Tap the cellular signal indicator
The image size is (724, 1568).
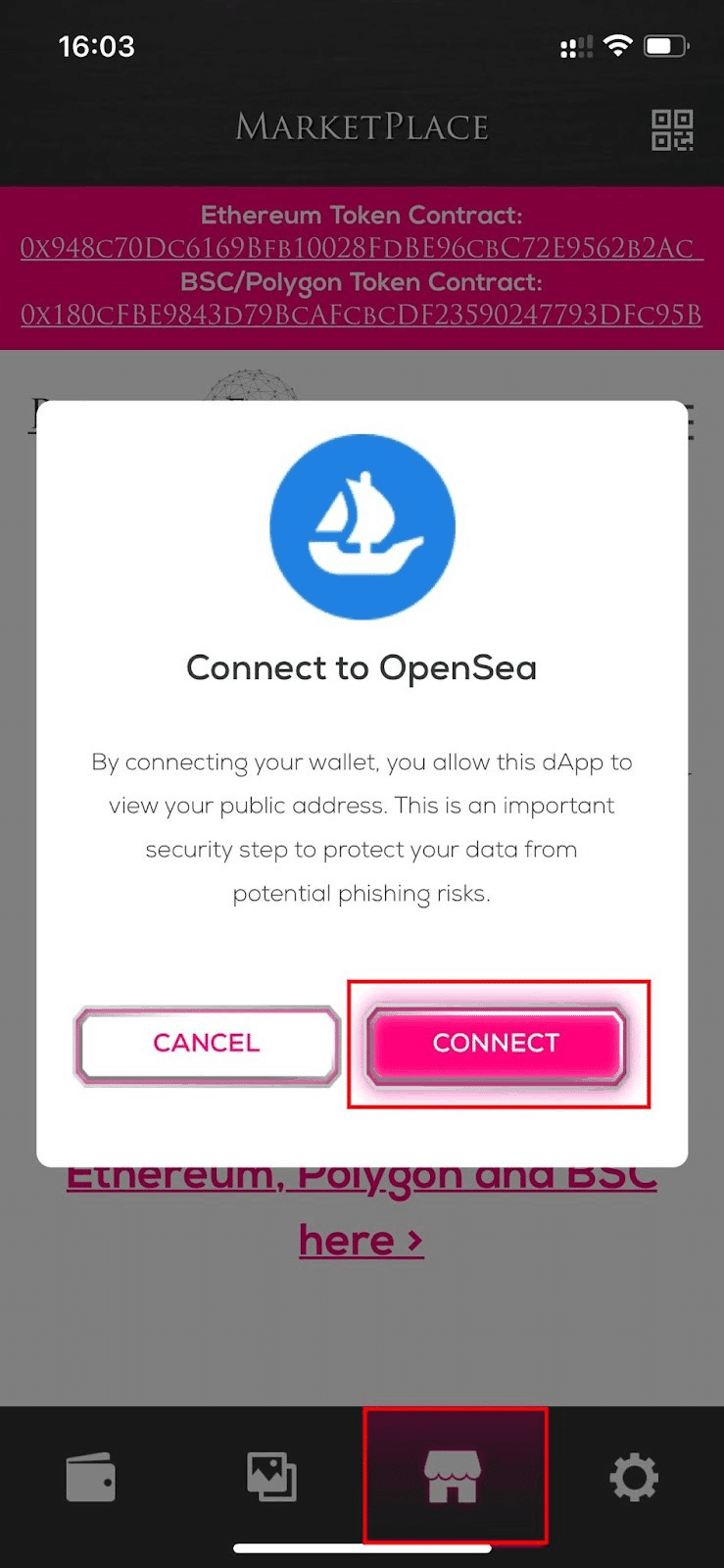point(577,46)
